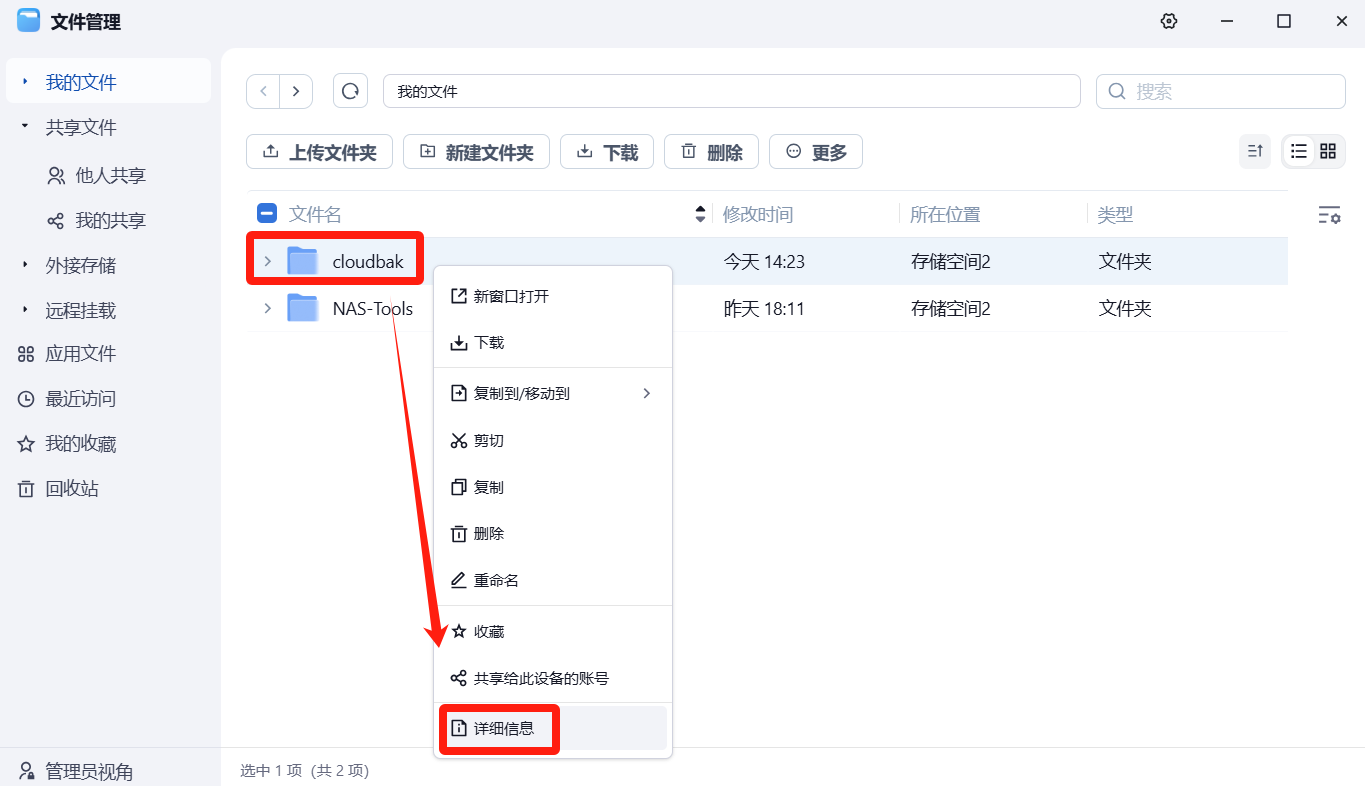Toggle the select-all checkbox in header
The height and width of the screenshot is (786, 1365).
click(267, 213)
